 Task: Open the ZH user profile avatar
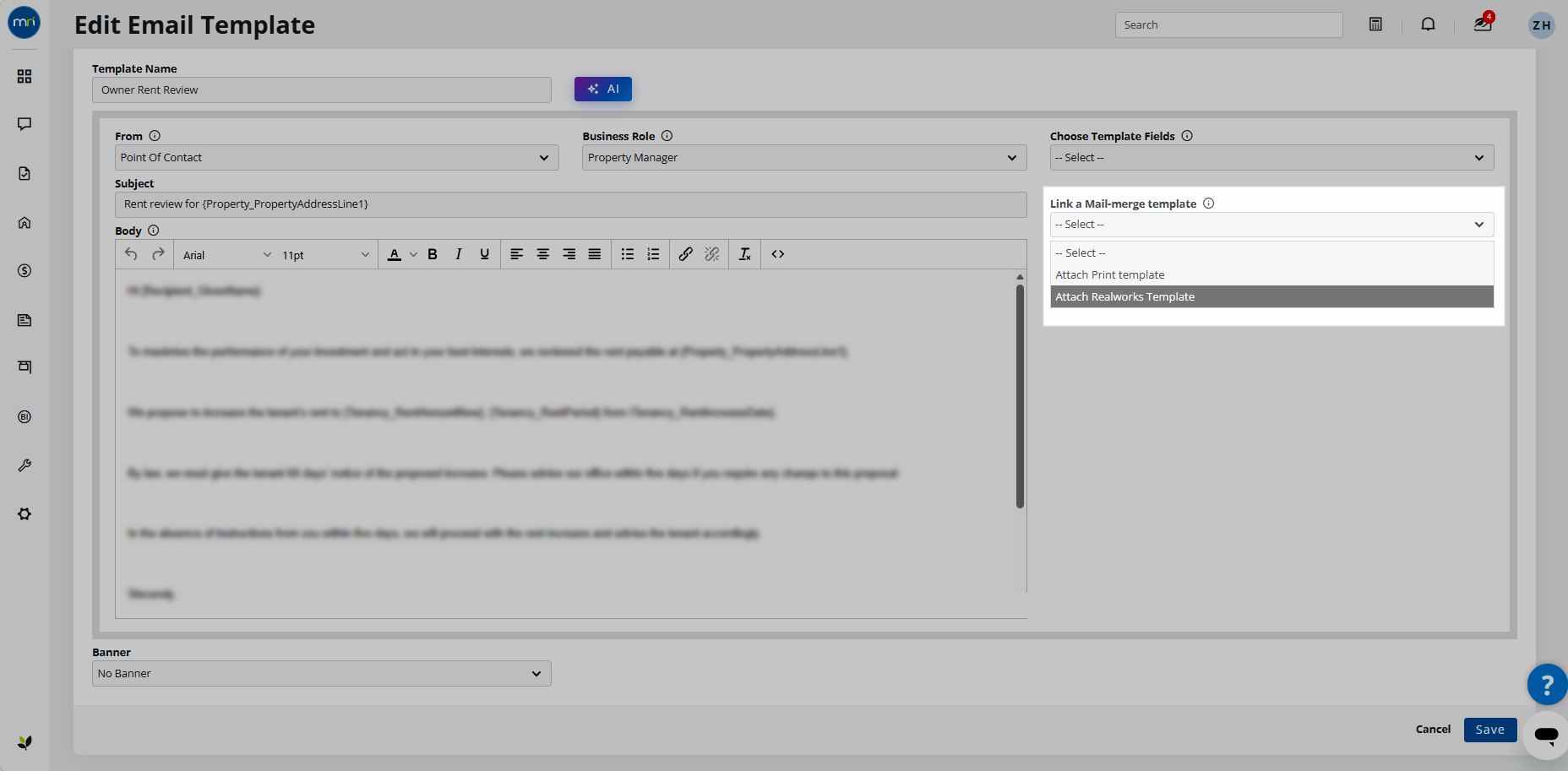1542,24
